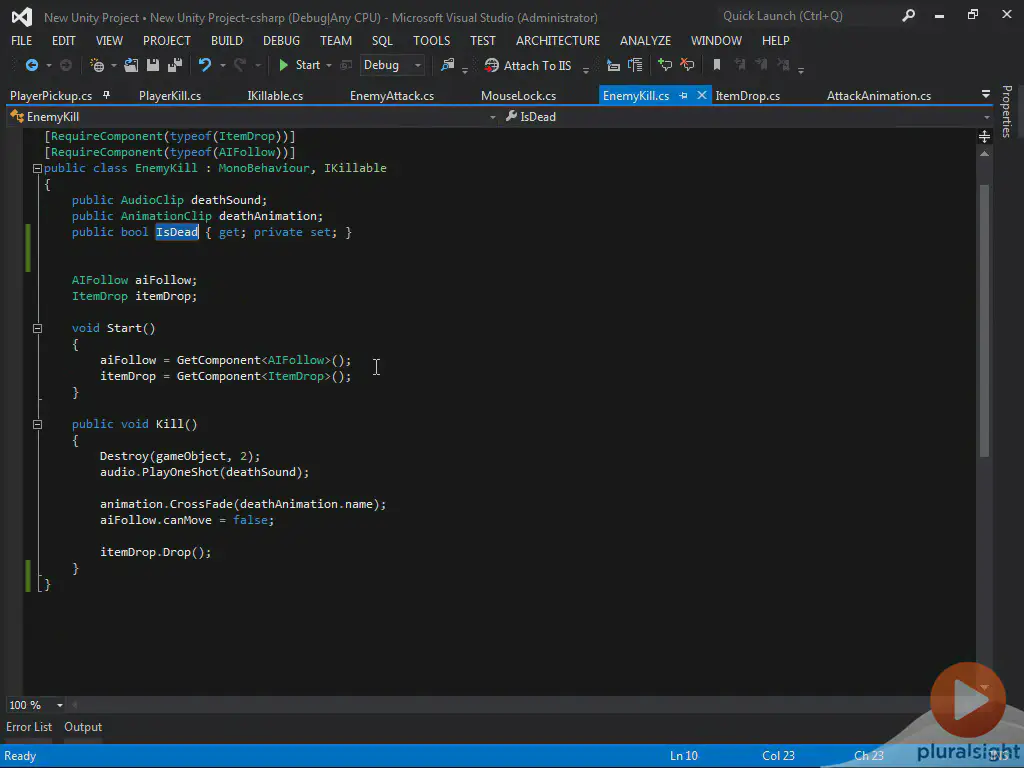Click the Redo arrow icon

[240, 65]
